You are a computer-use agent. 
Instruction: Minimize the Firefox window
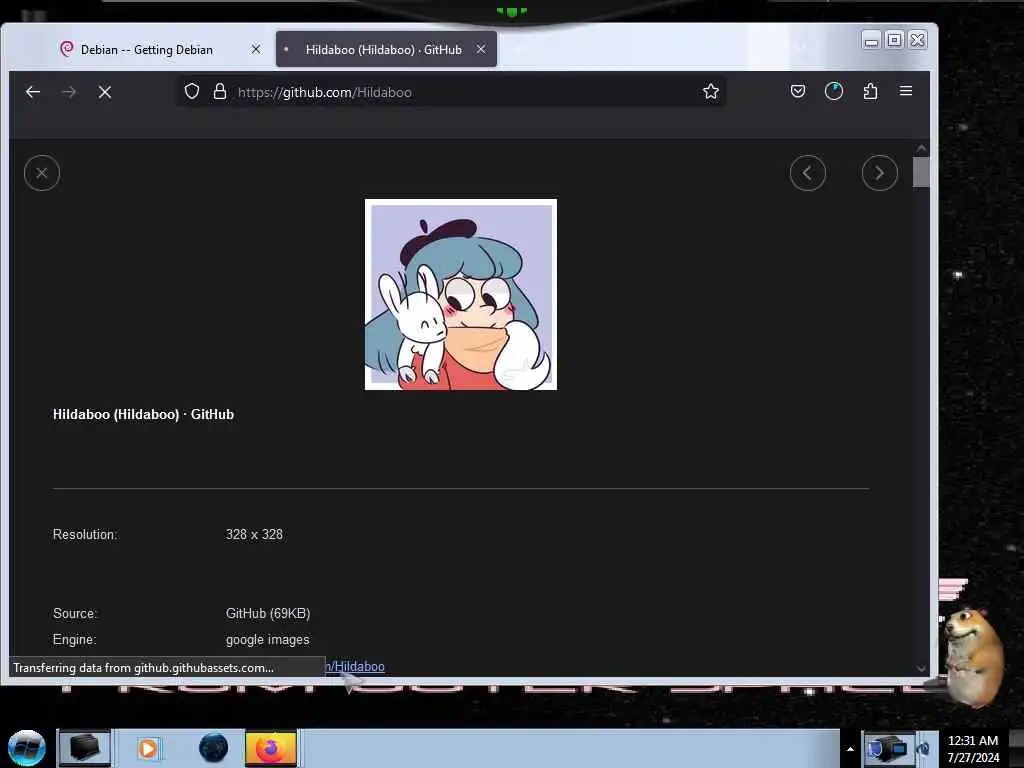[x=871, y=40]
